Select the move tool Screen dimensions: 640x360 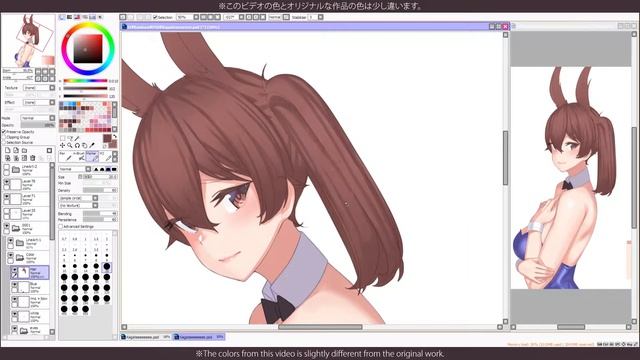coord(62,145)
